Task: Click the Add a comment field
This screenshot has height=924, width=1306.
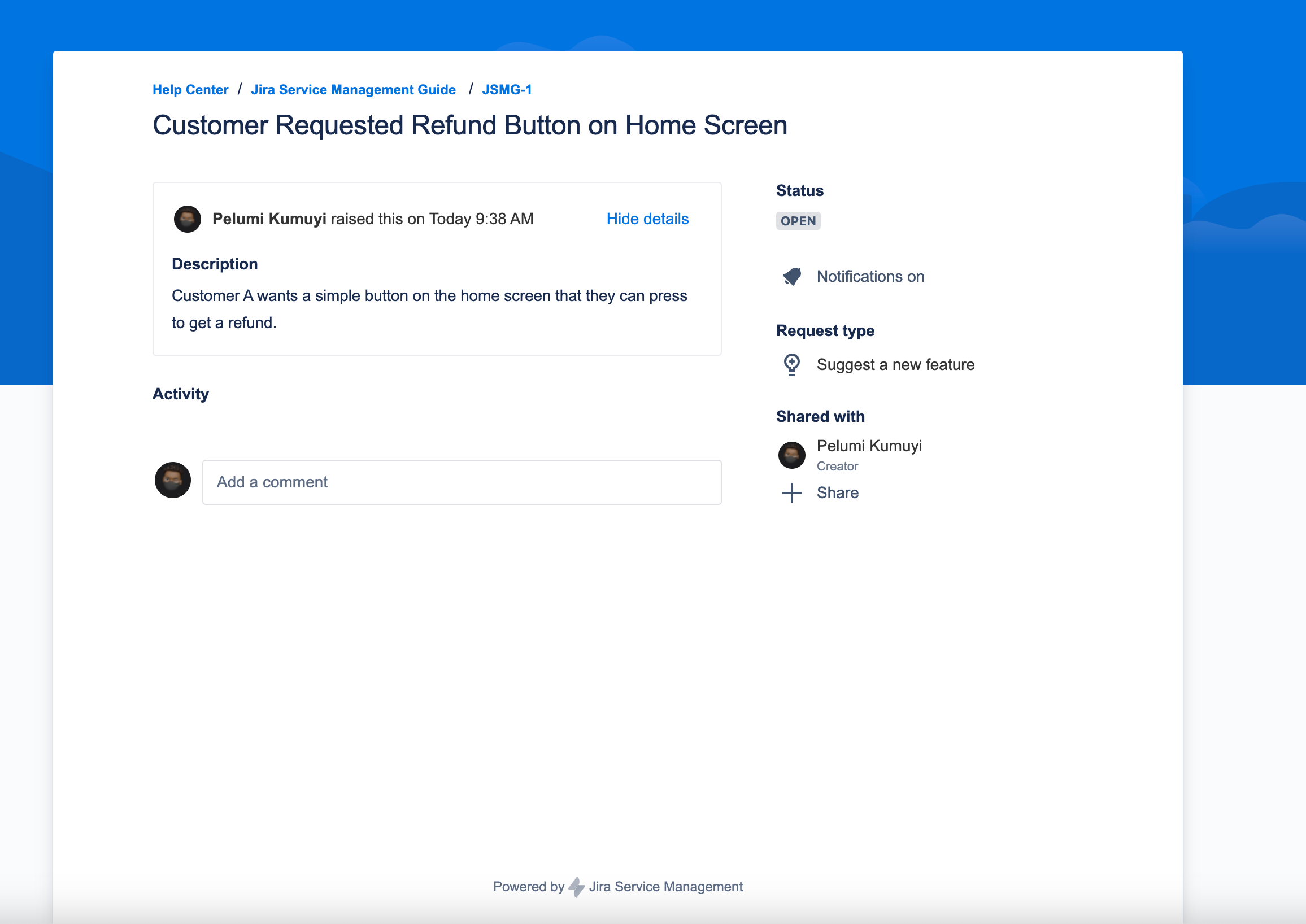Action: tap(461, 482)
